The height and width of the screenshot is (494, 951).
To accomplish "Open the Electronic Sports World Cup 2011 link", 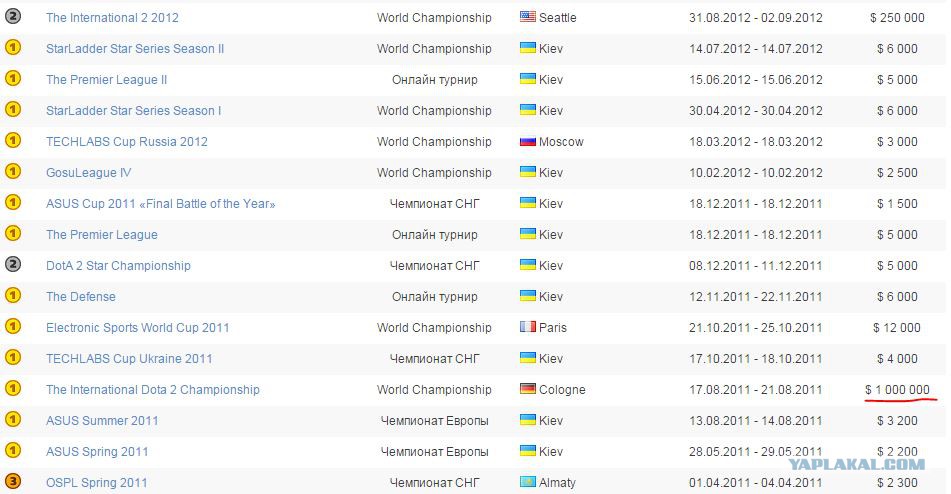I will coord(138,328).
